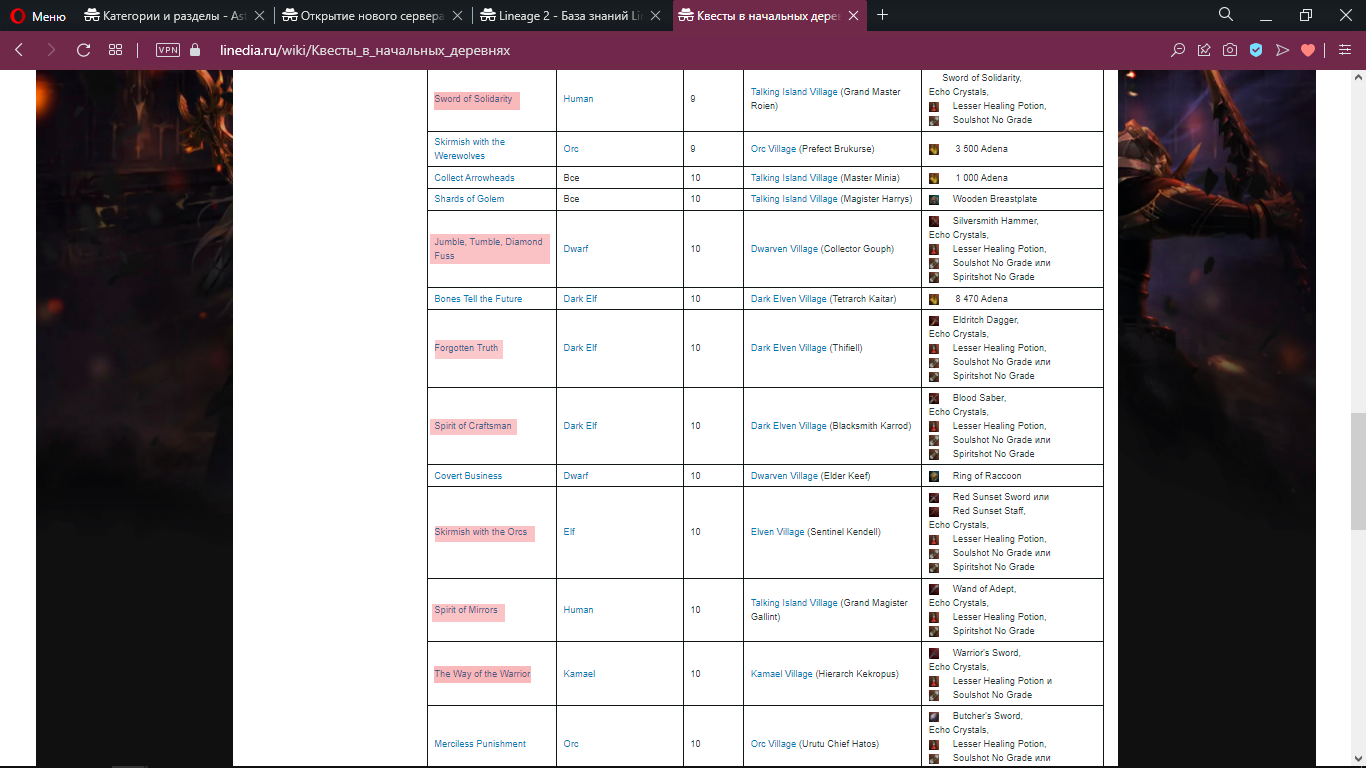This screenshot has height=768, width=1366.
Task: Open the ad blocker shield icon
Action: click(x=1256, y=50)
